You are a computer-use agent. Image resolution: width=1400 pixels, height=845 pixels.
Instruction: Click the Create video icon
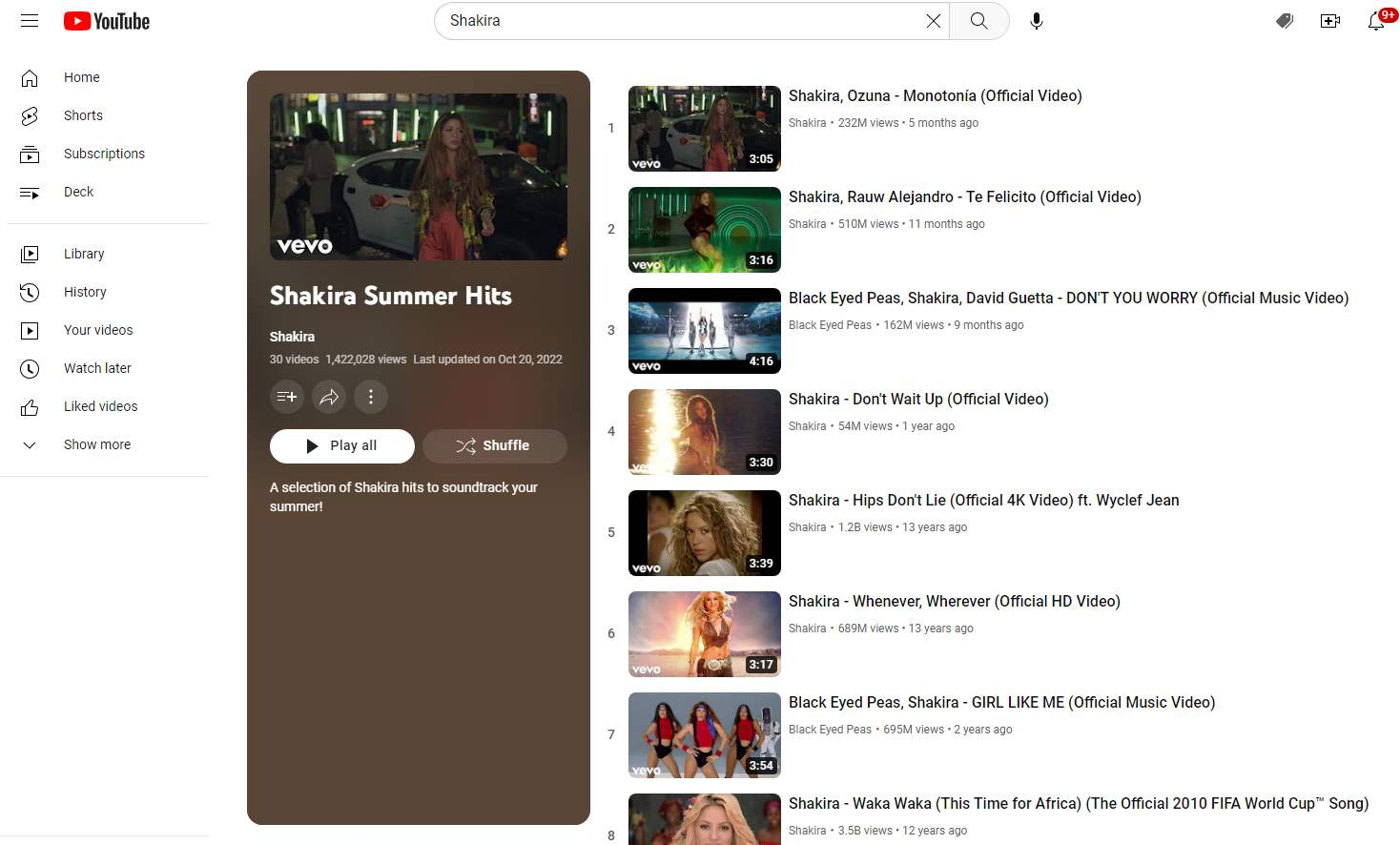click(x=1329, y=20)
